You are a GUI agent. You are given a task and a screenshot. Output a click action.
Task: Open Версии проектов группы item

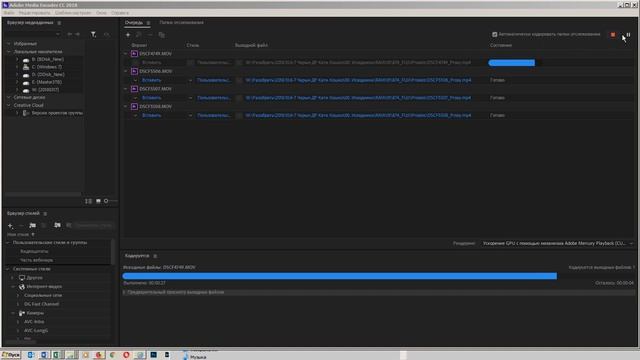click(57, 113)
